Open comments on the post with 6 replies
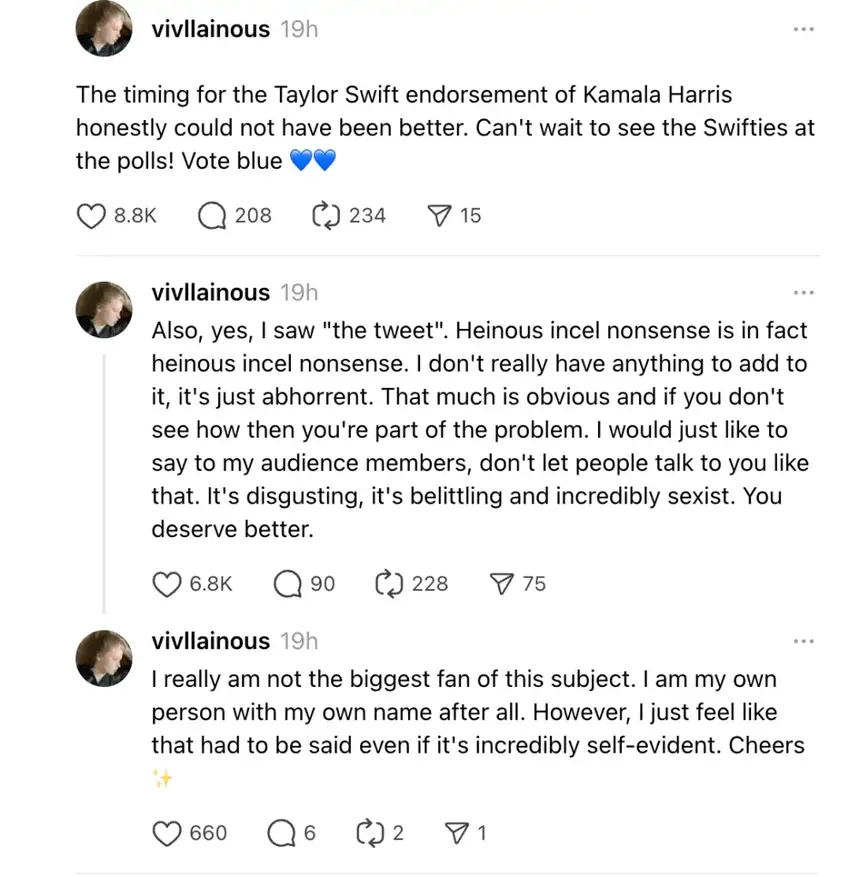 281,833
